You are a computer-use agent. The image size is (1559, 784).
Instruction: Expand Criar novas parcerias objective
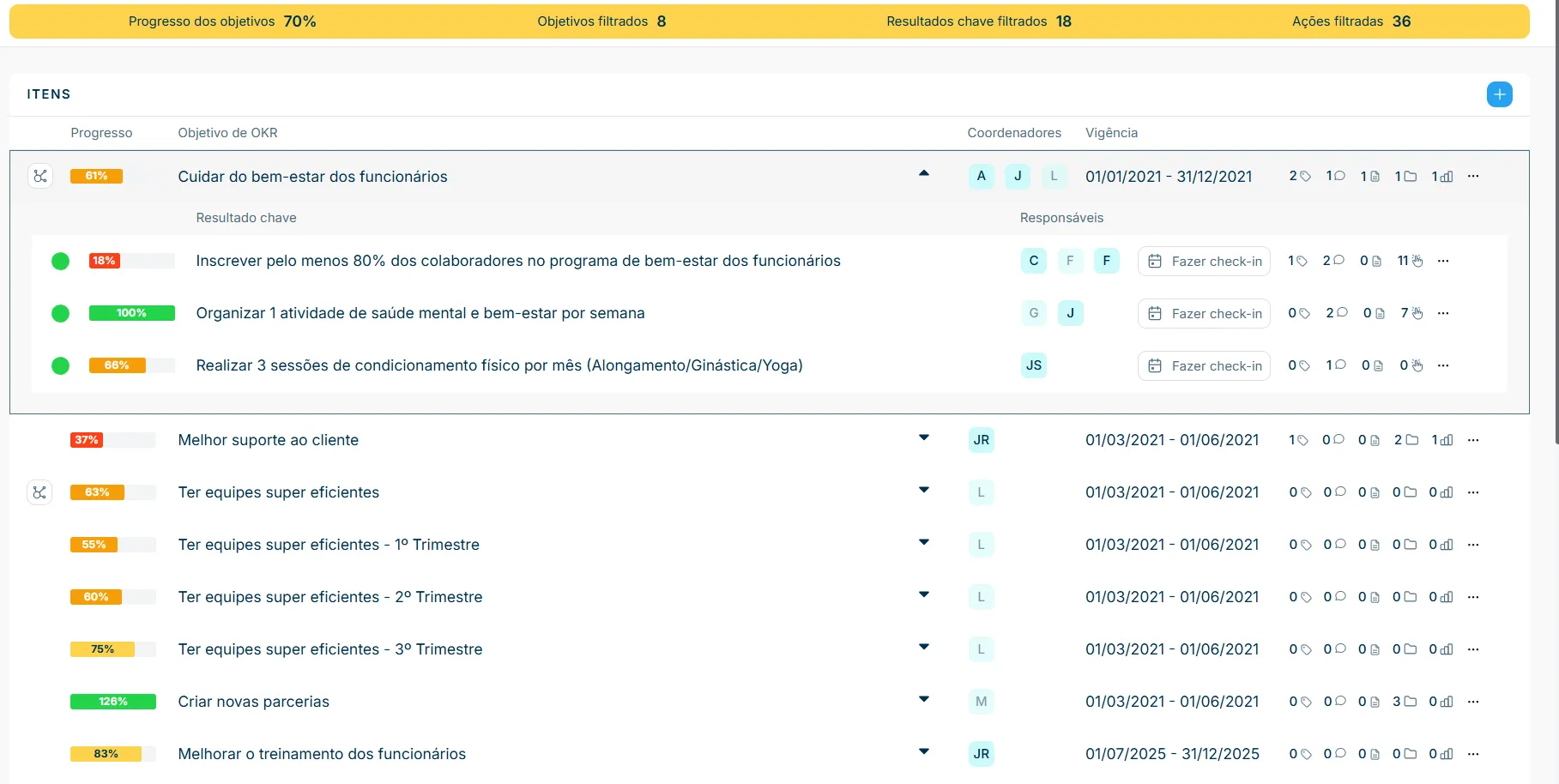tap(924, 699)
